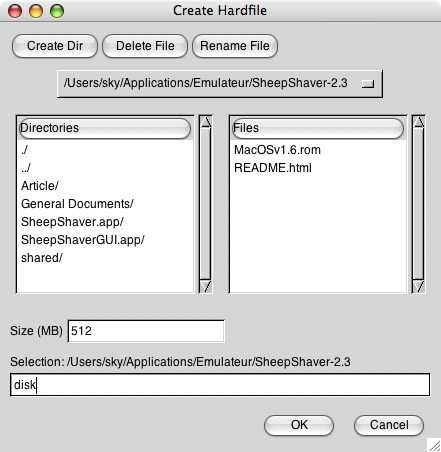Click the Files column header

tap(318, 128)
